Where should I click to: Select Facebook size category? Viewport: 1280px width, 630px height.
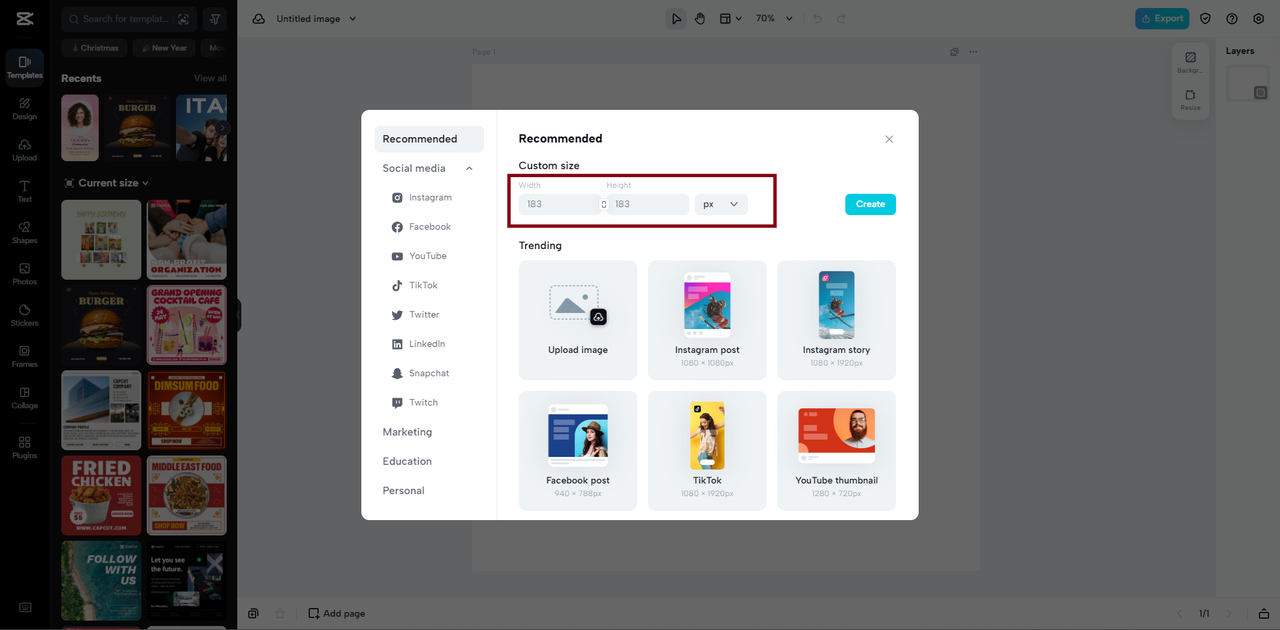(x=421, y=227)
